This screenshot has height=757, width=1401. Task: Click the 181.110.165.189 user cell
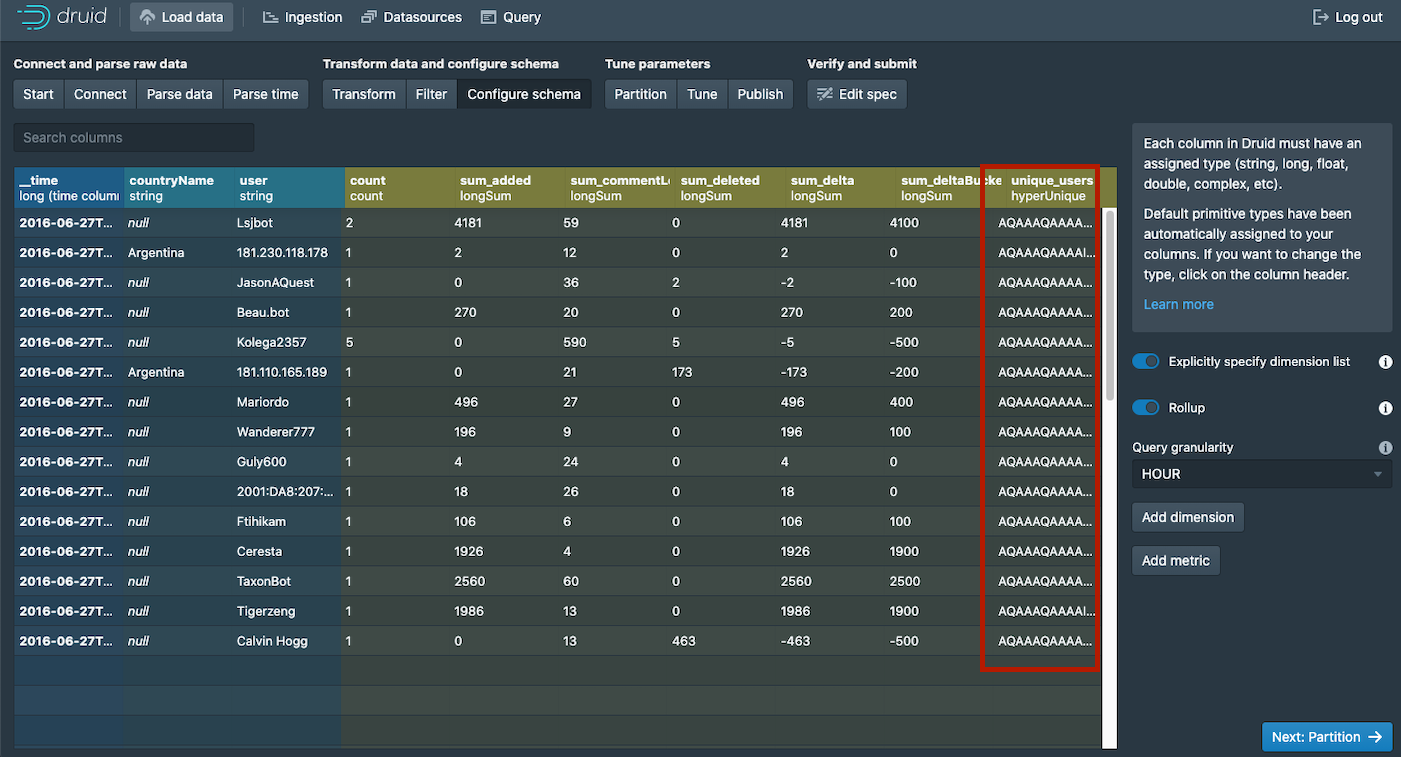288,372
